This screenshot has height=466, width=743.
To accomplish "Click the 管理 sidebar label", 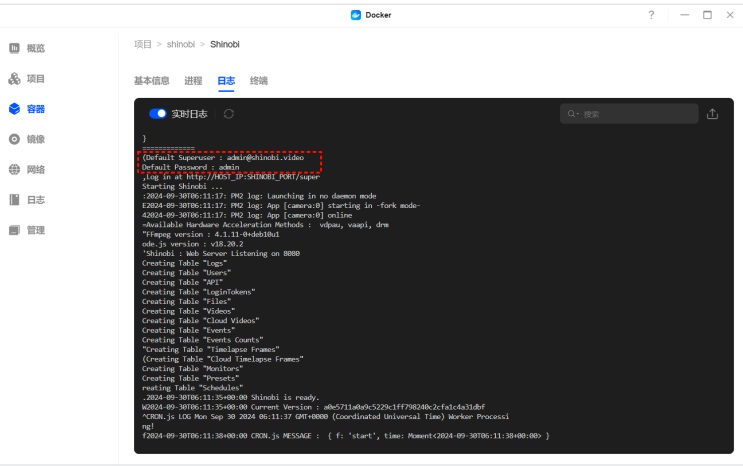I will pyautogui.click(x=36, y=230).
